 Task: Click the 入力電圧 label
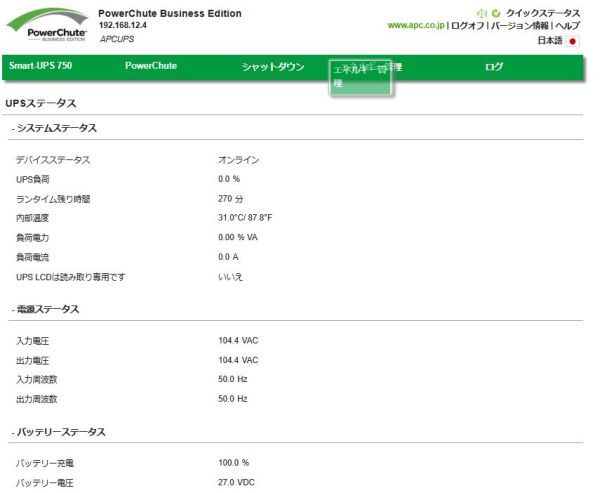point(33,341)
